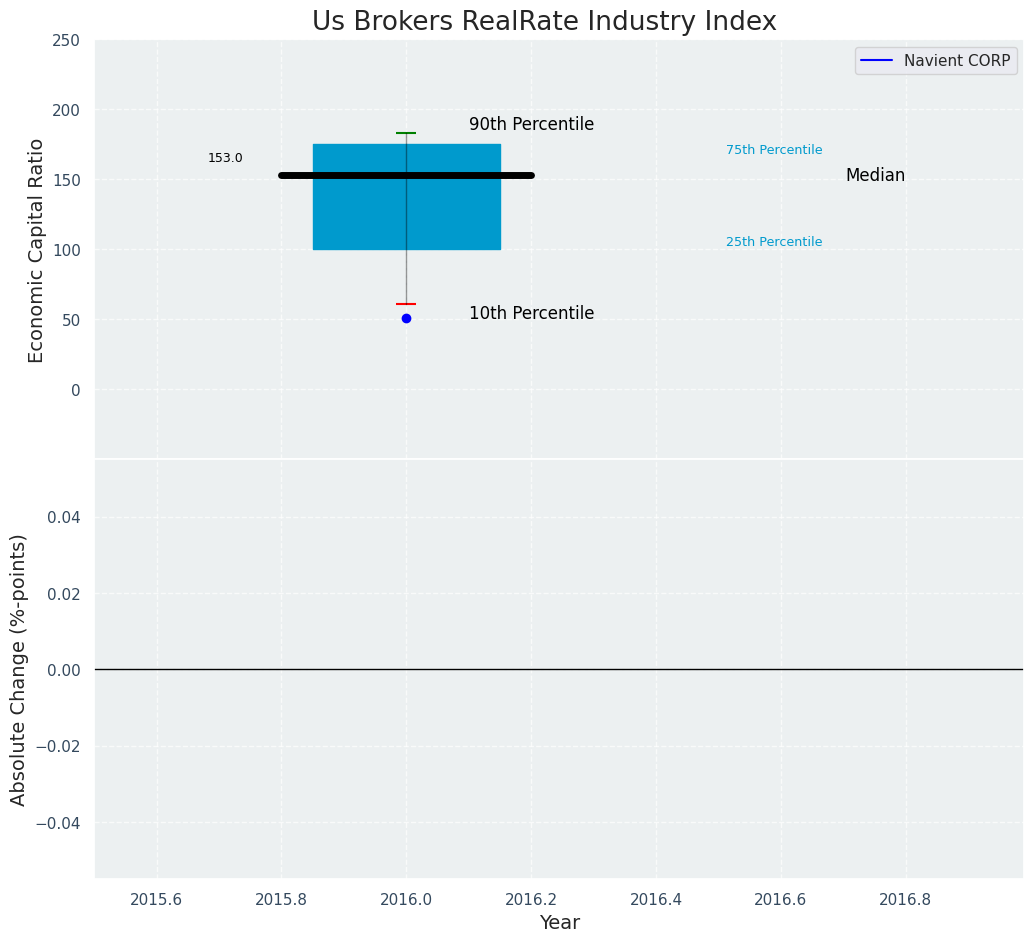
Task: Click the Economic Capital Ratio axis label
Action: point(36,251)
